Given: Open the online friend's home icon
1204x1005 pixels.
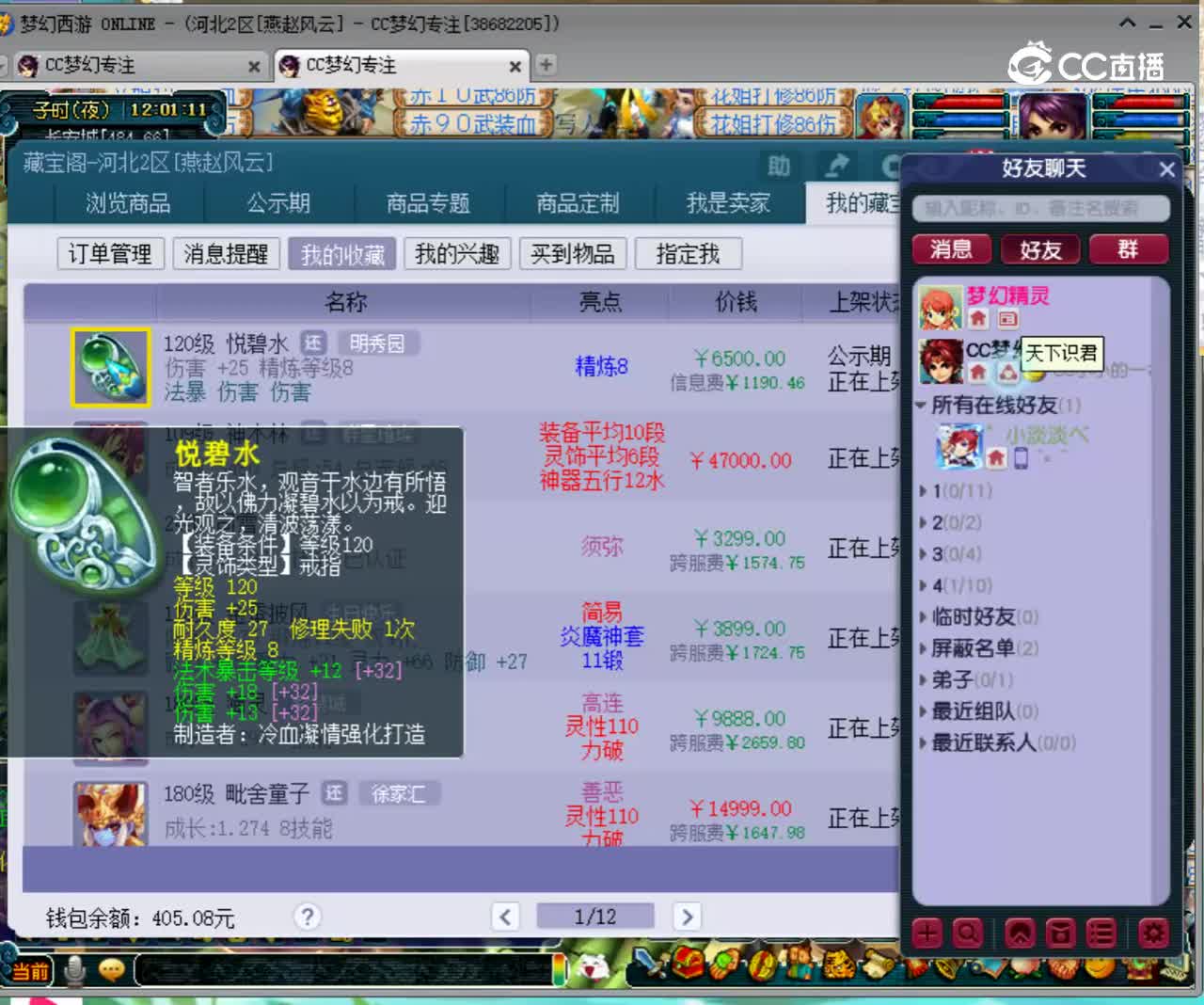Looking at the screenshot, I should [x=996, y=458].
